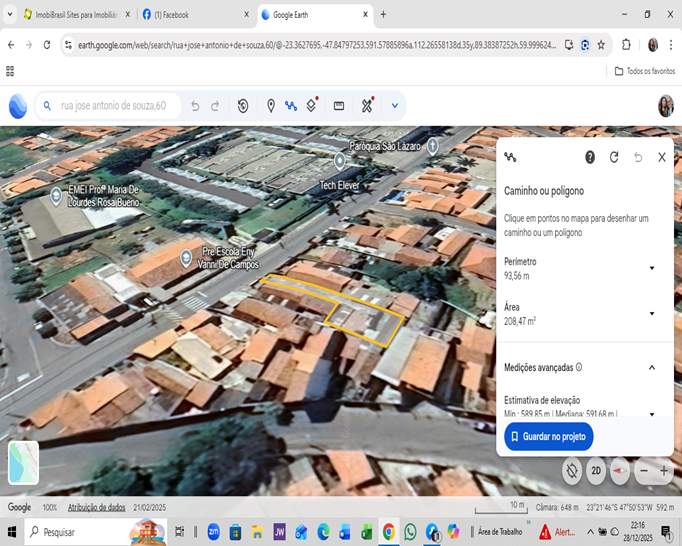Open help icon in measurement panel
682x546 pixels.
pos(590,157)
